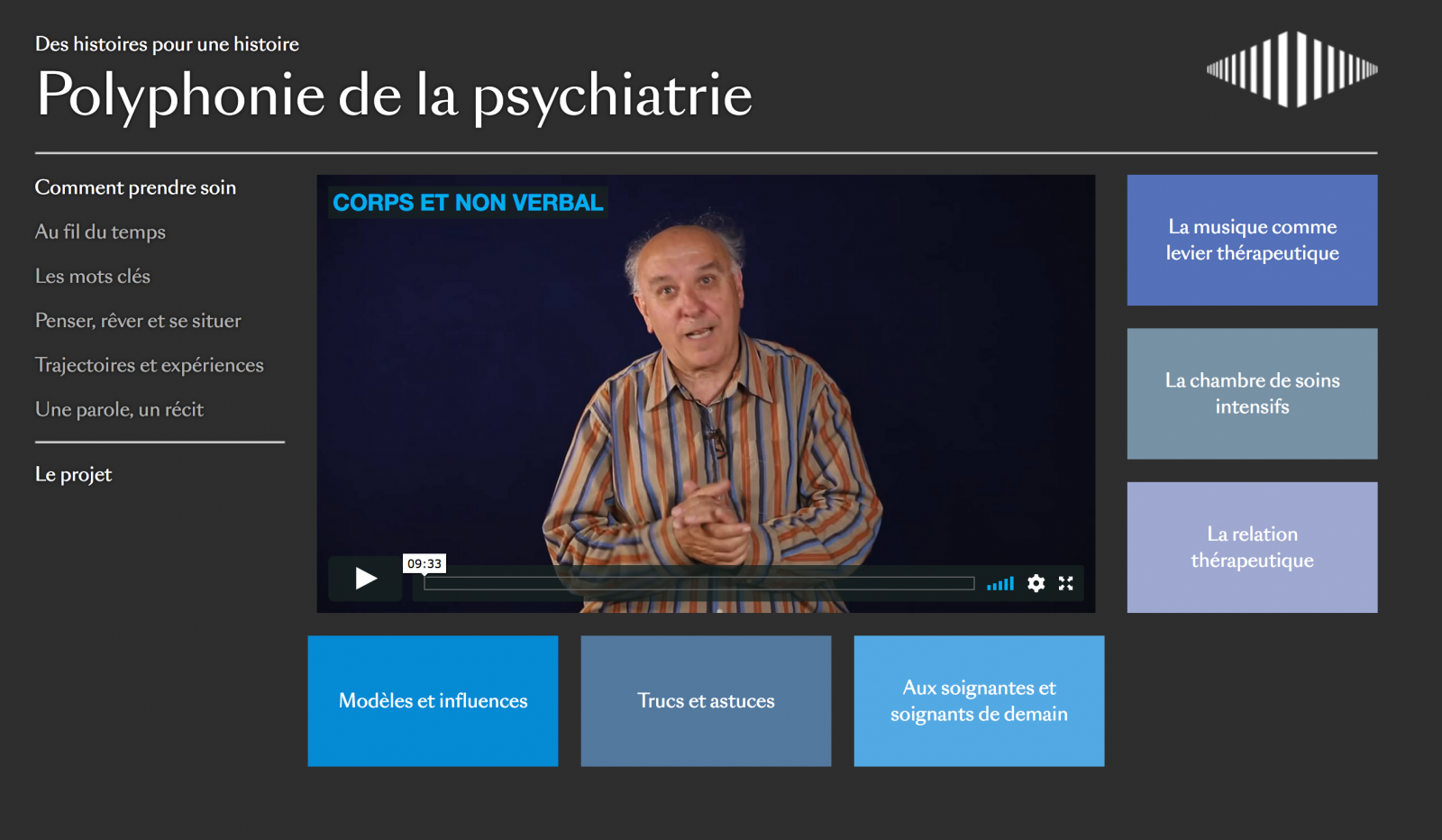
Task: Open La chambre de soins intensifs tile
Action: 1252,394
